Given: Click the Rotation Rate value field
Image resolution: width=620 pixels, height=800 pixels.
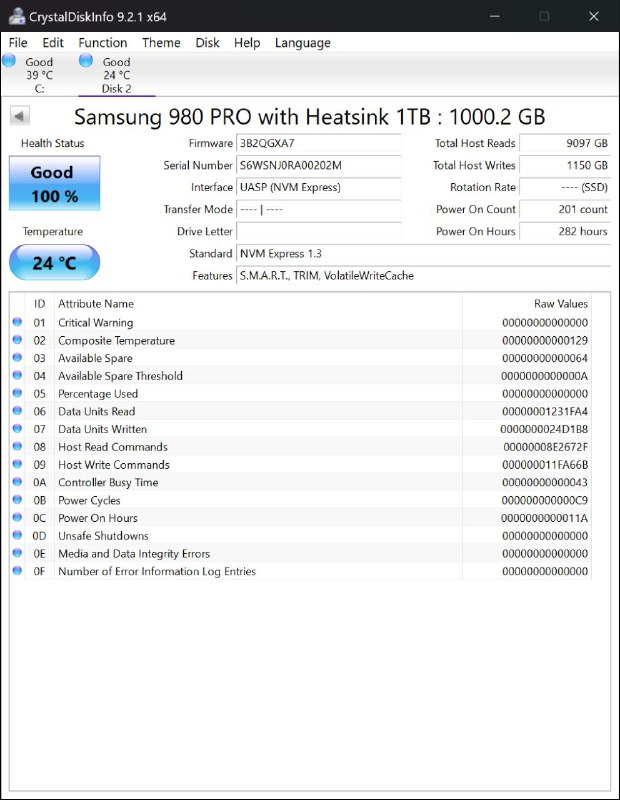Looking at the screenshot, I should (x=565, y=187).
